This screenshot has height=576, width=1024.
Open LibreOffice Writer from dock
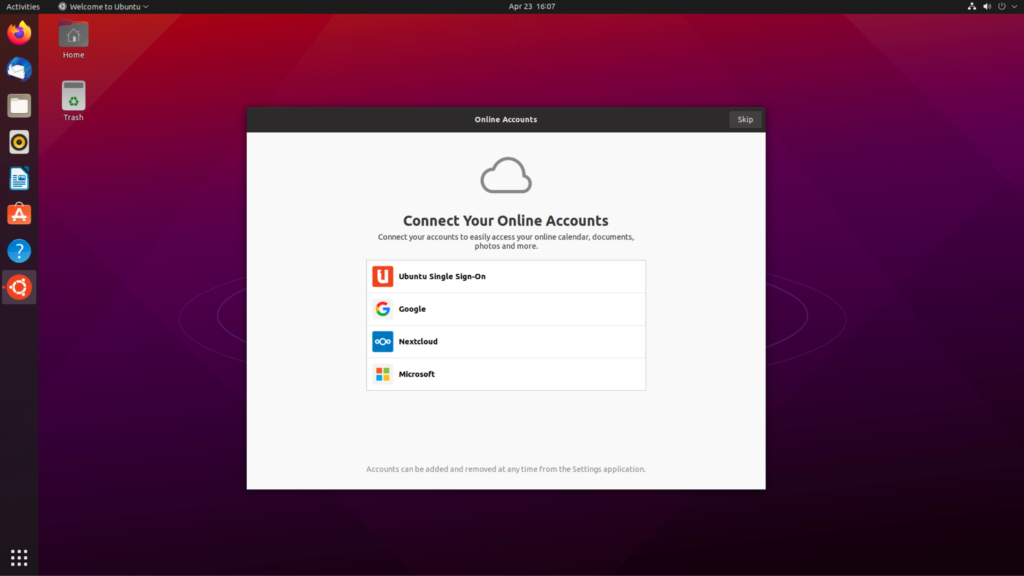pyautogui.click(x=19, y=178)
